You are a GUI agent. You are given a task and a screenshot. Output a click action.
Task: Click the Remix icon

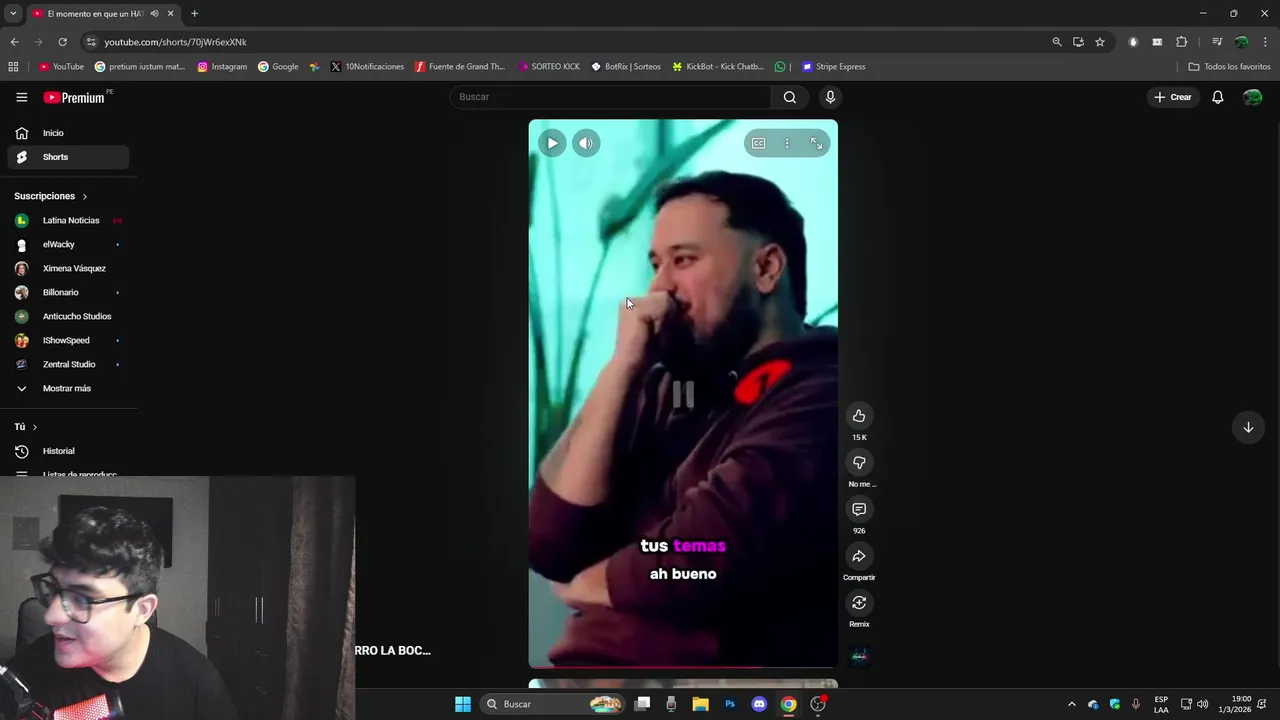coord(859,602)
